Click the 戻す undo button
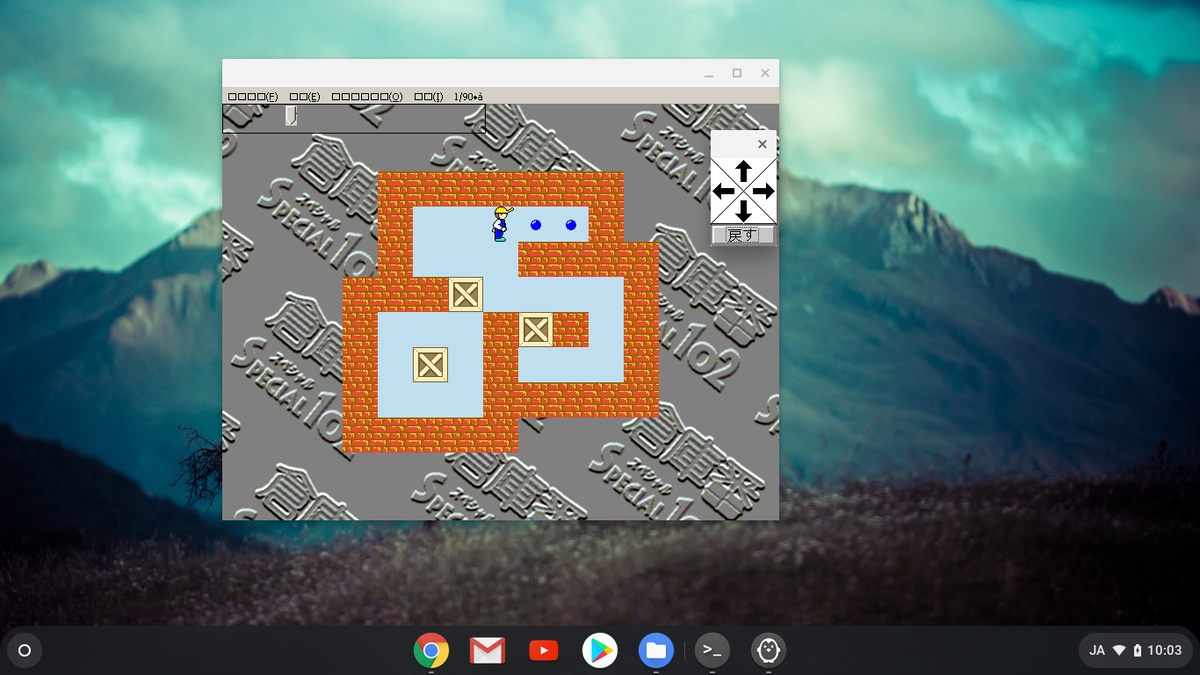The width and height of the screenshot is (1200, 675). pos(743,235)
